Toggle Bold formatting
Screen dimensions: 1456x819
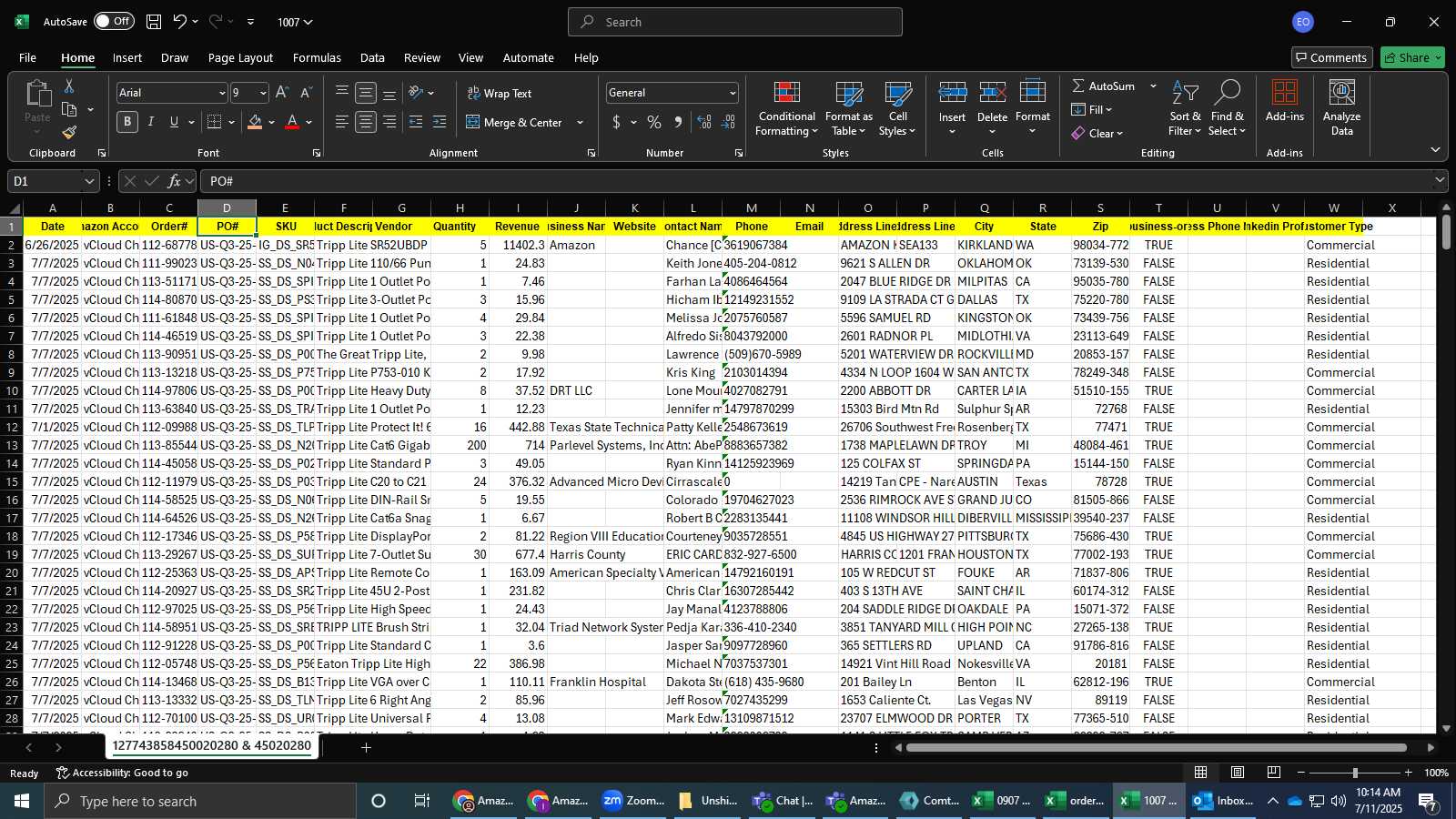[x=127, y=122]
